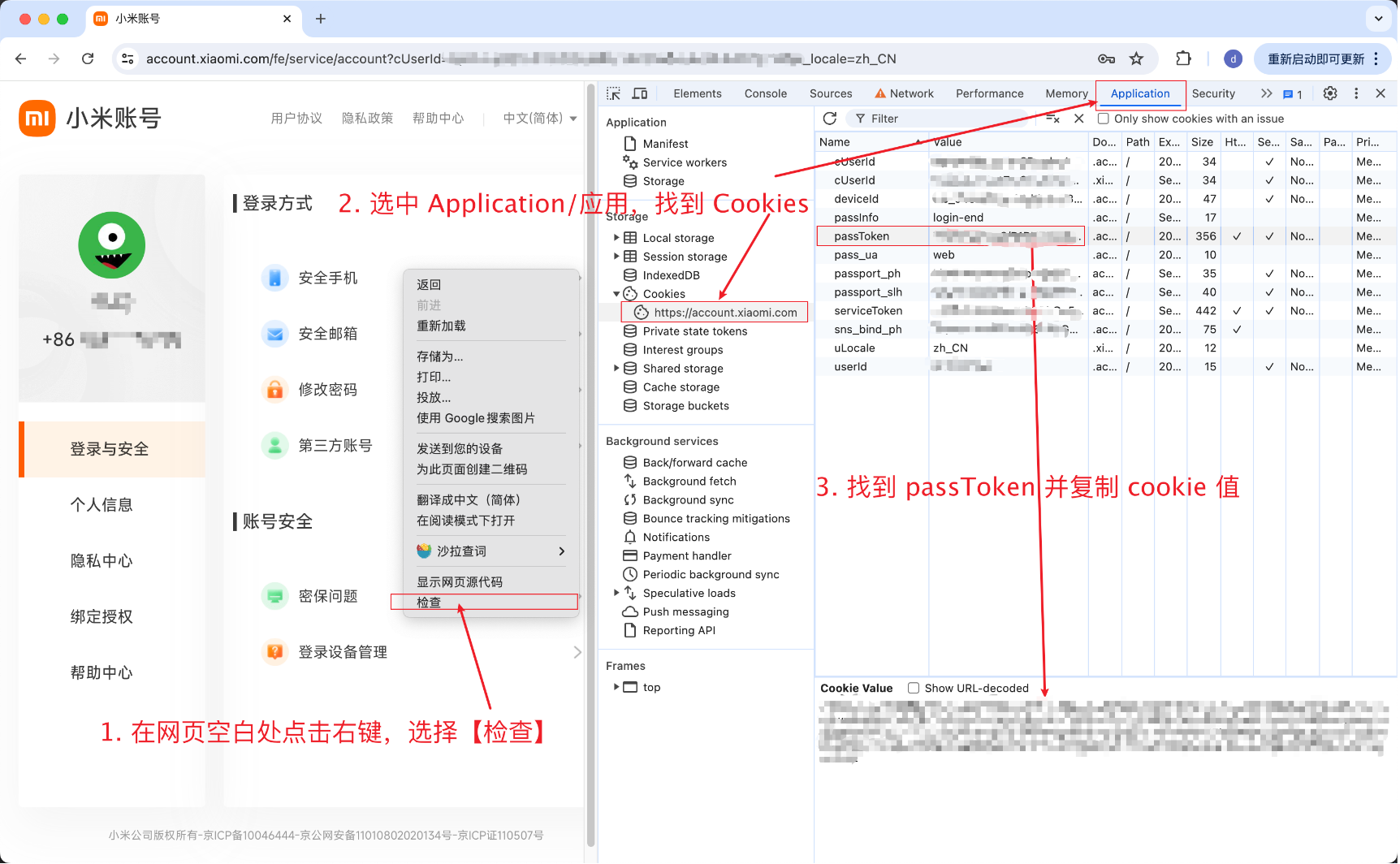Expand the Session storage tree node
1400x864 pixels.
coord(616,257)
